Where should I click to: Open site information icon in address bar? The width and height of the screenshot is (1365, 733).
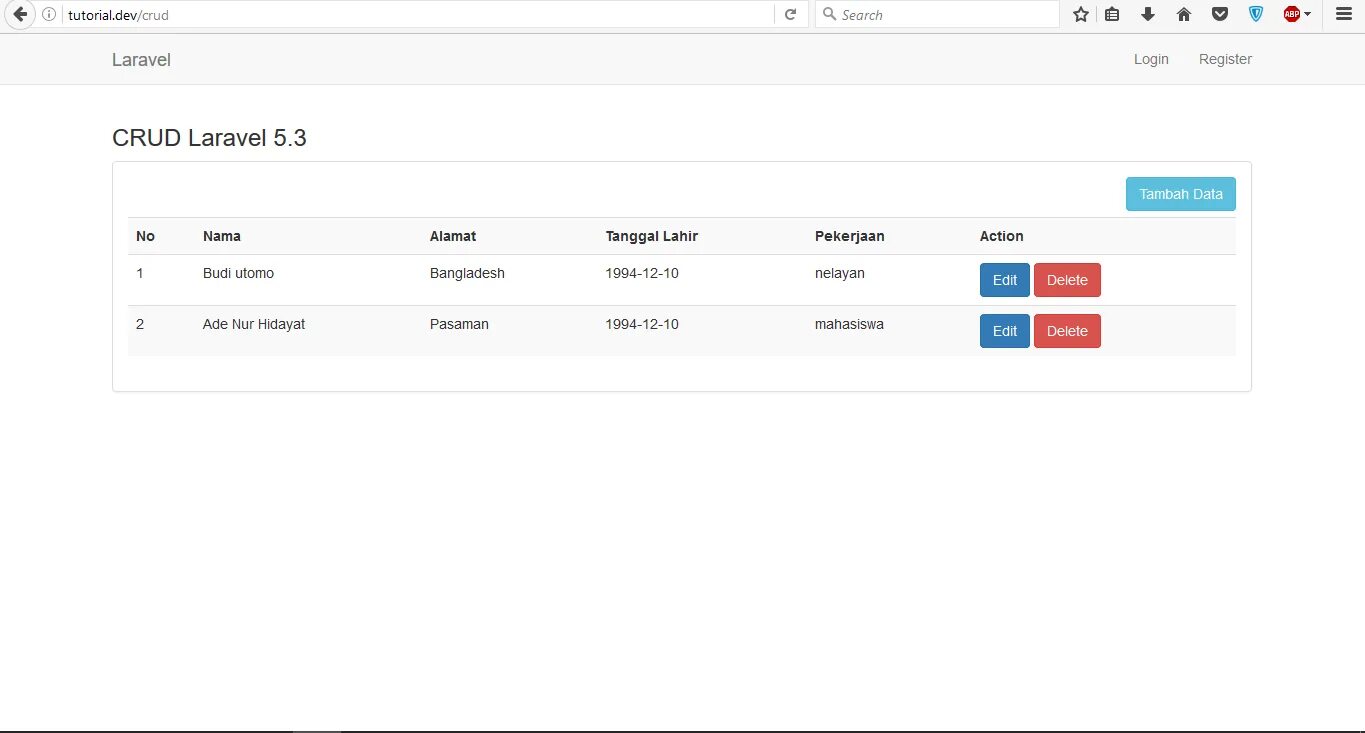tap(49, 15)
